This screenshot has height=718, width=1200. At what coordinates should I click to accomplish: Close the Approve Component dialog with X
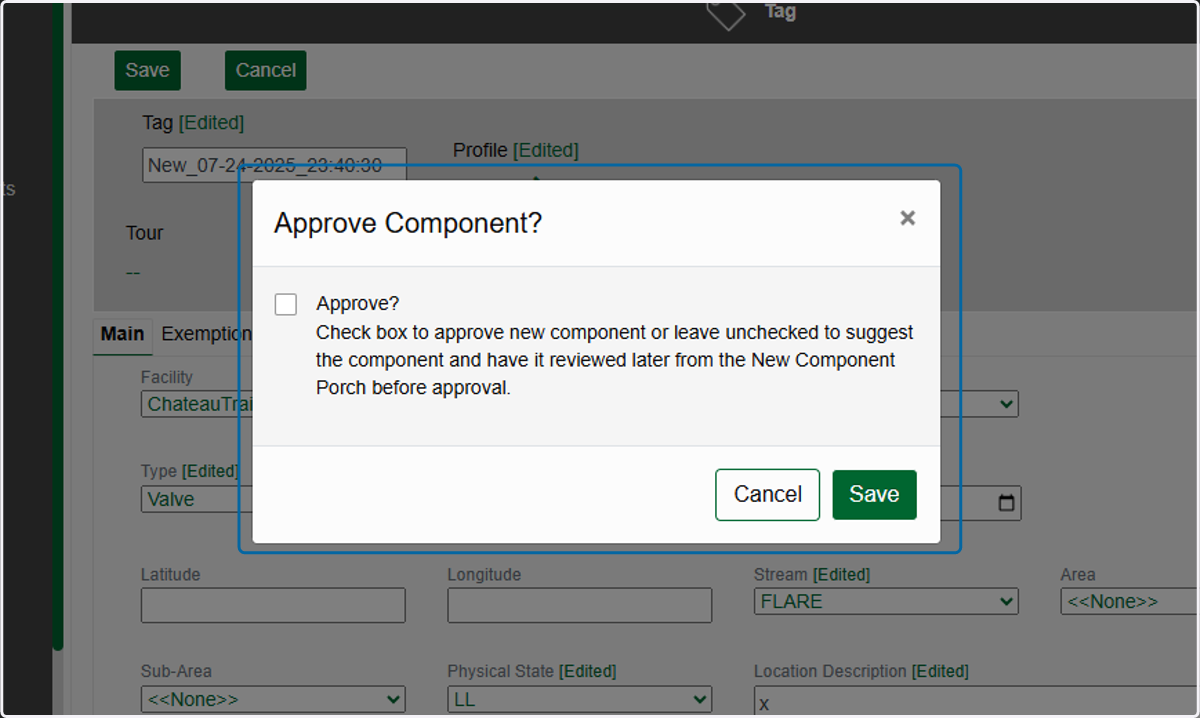(907, 218)
